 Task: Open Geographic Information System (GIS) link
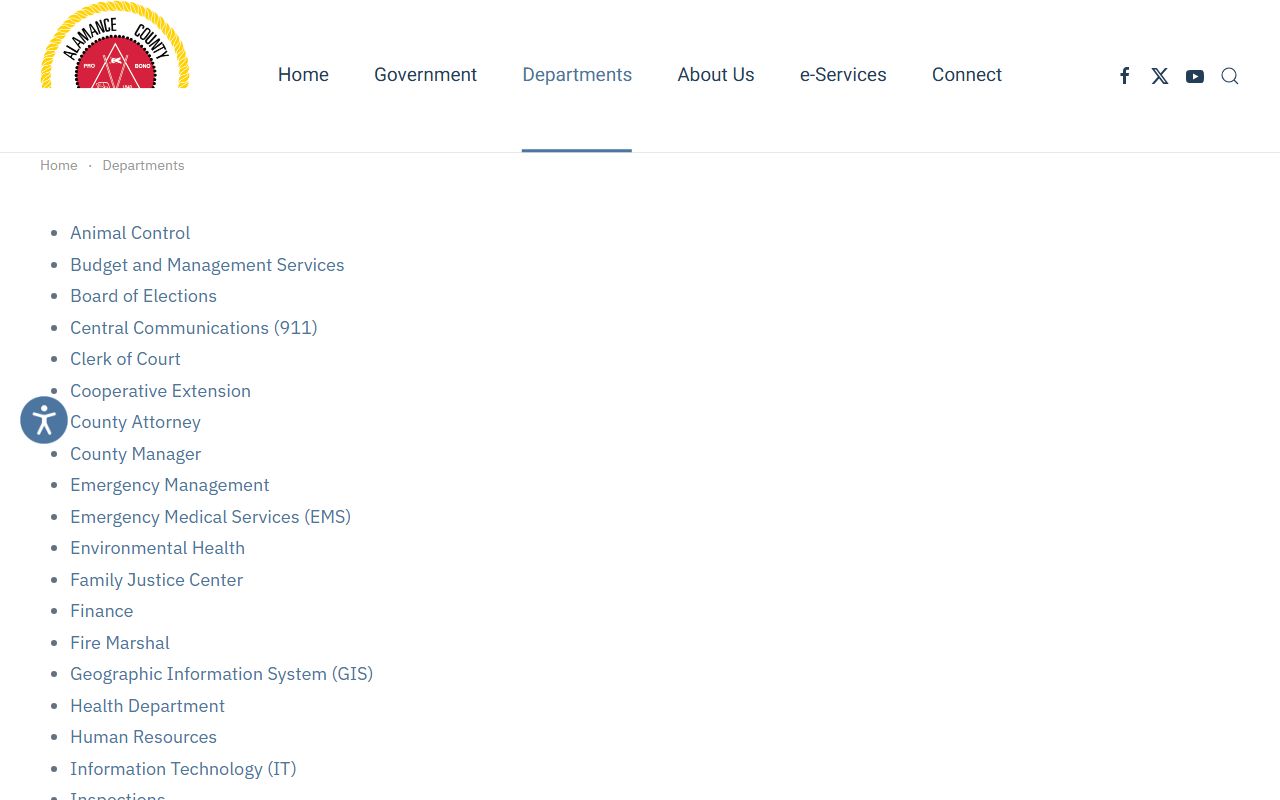(221, 674)
